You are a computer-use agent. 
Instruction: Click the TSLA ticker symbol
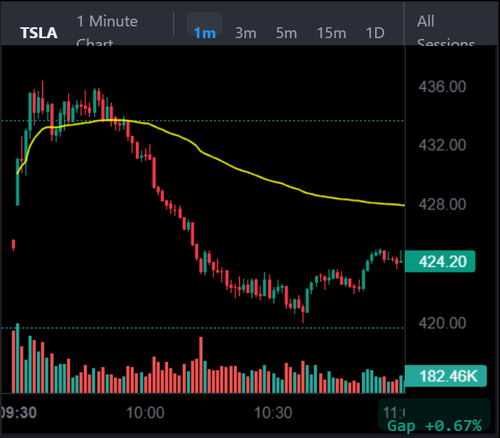(x=39, y=33)
